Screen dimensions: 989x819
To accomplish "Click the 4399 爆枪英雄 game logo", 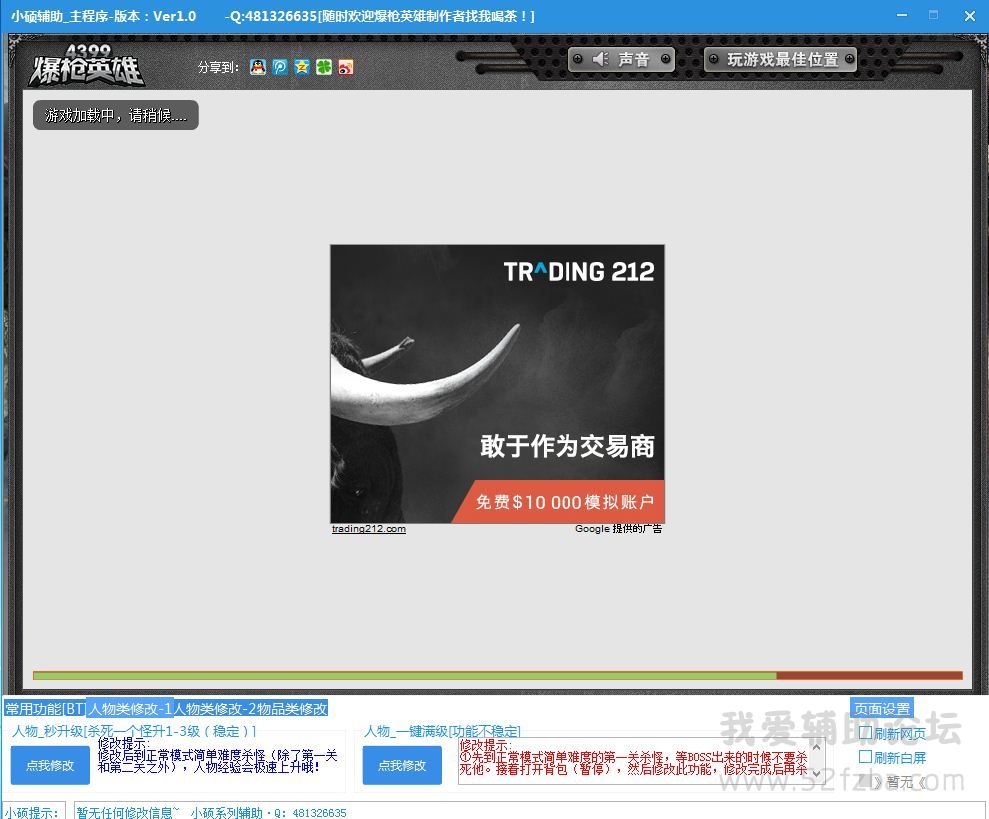I will 87,66.
